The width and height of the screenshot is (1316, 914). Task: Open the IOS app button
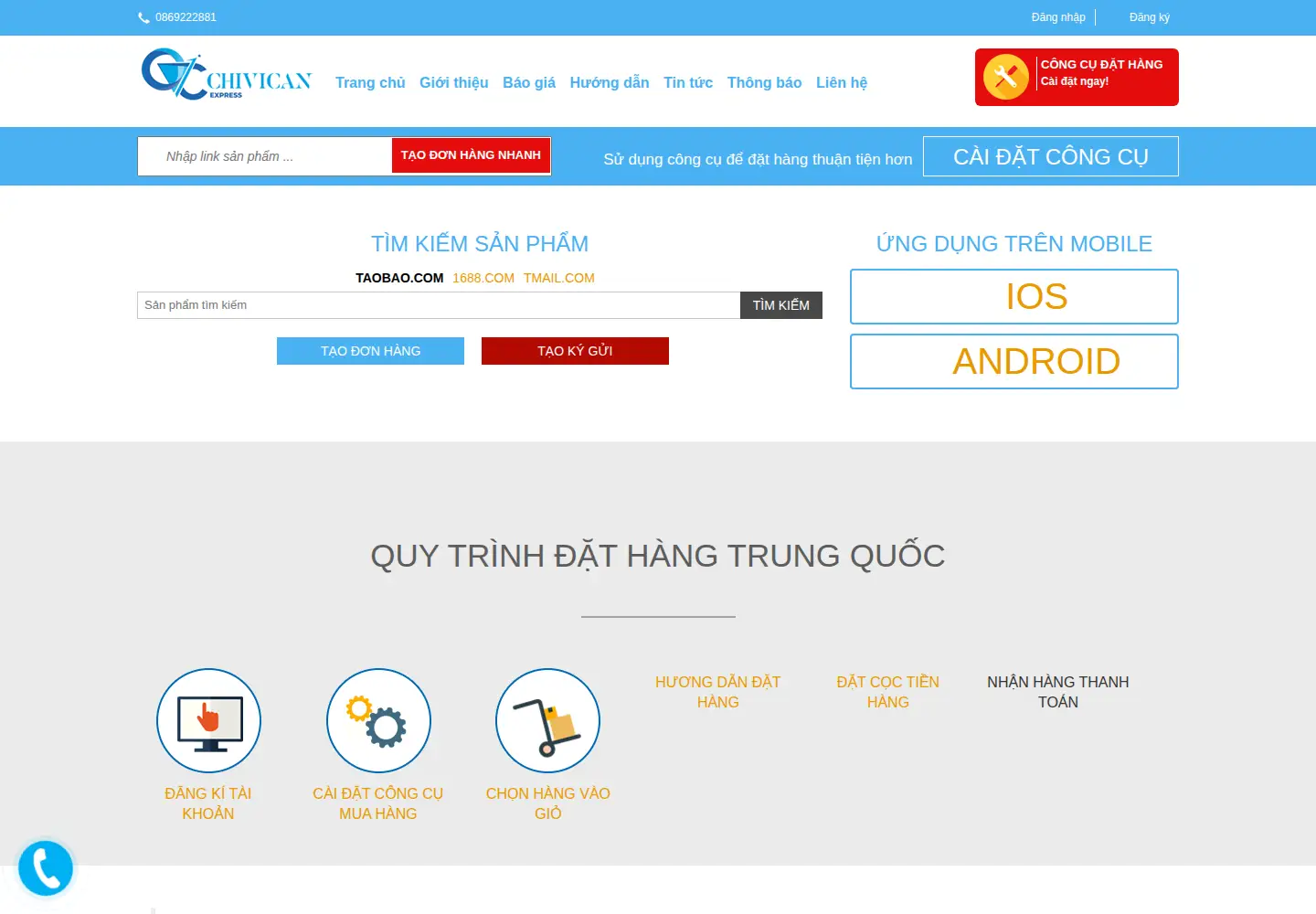(x=1014, y=296)
